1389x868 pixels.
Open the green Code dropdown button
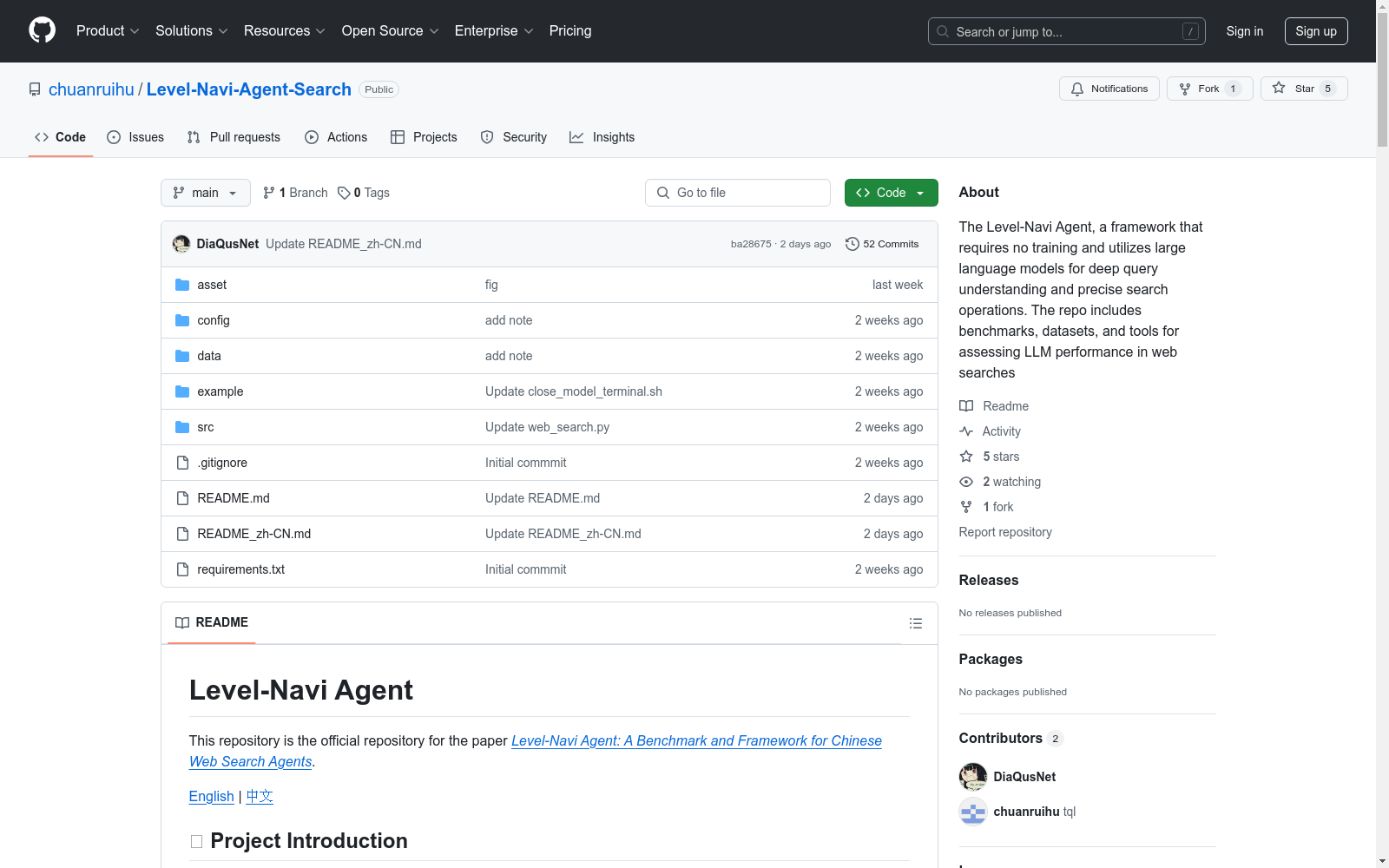[891, 193]
